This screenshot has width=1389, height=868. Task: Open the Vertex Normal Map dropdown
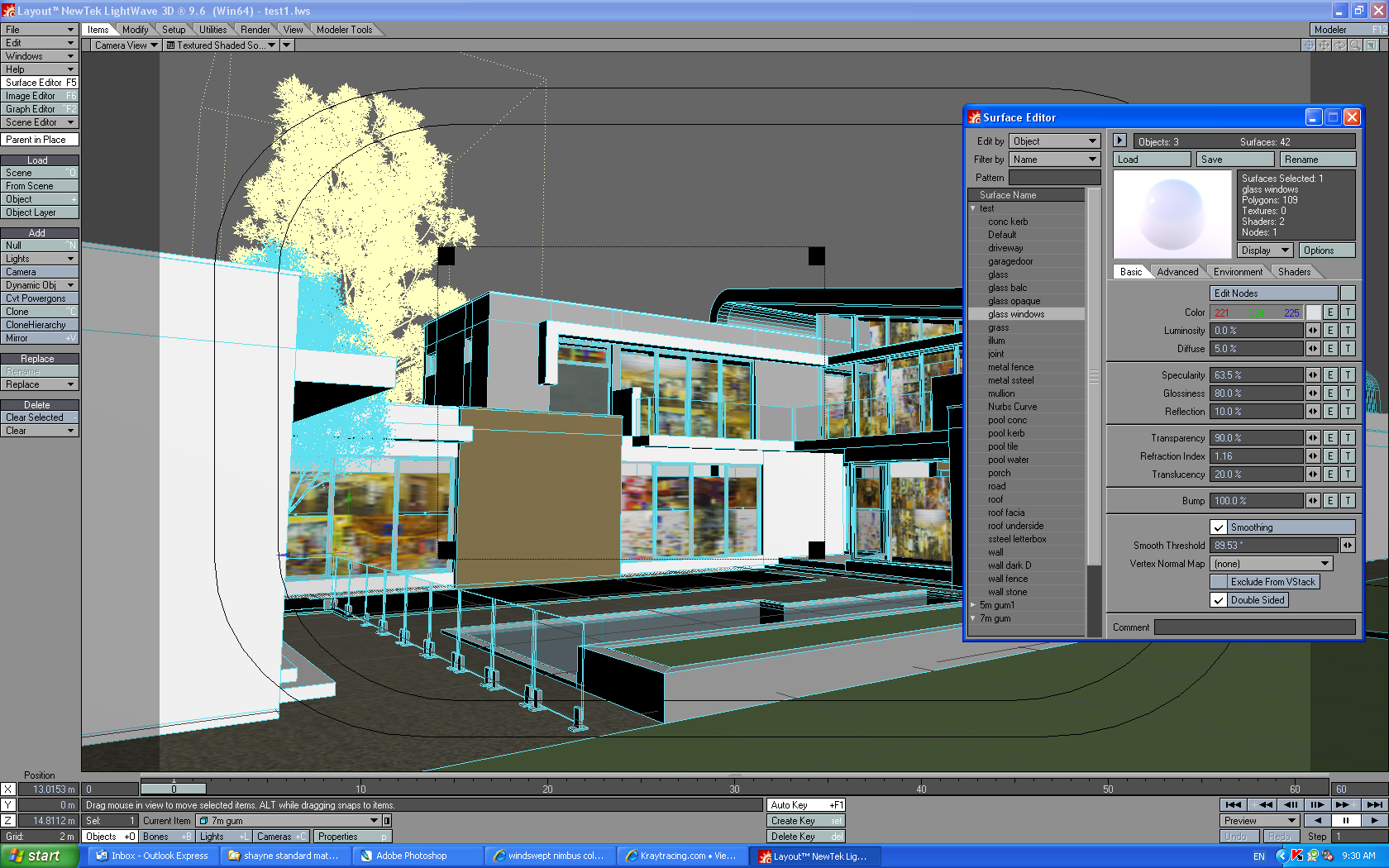(1271, 564)
